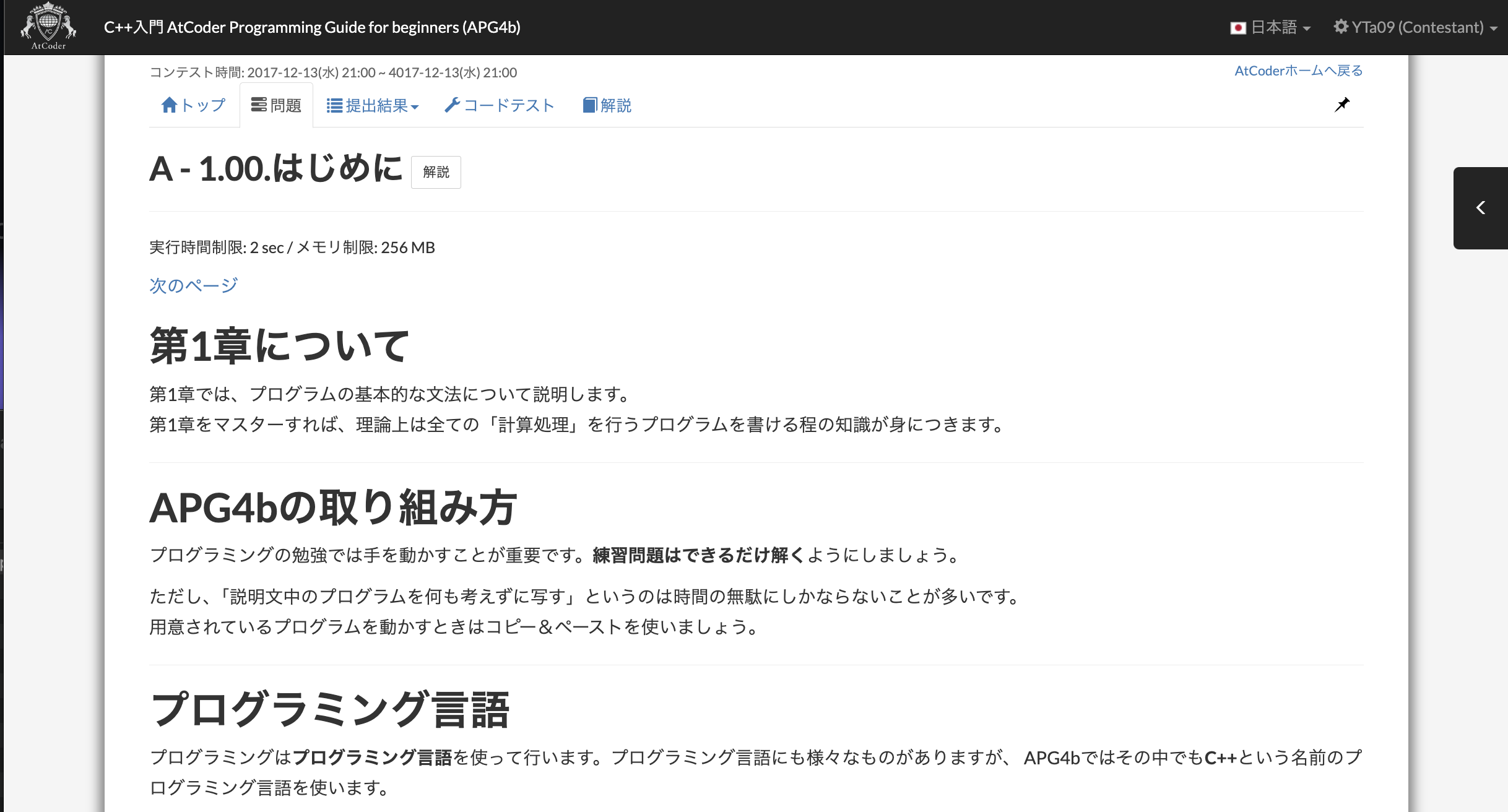1508x812 pixels.
Task: Follow the 次のページ link
Action: tap(194, 285)
